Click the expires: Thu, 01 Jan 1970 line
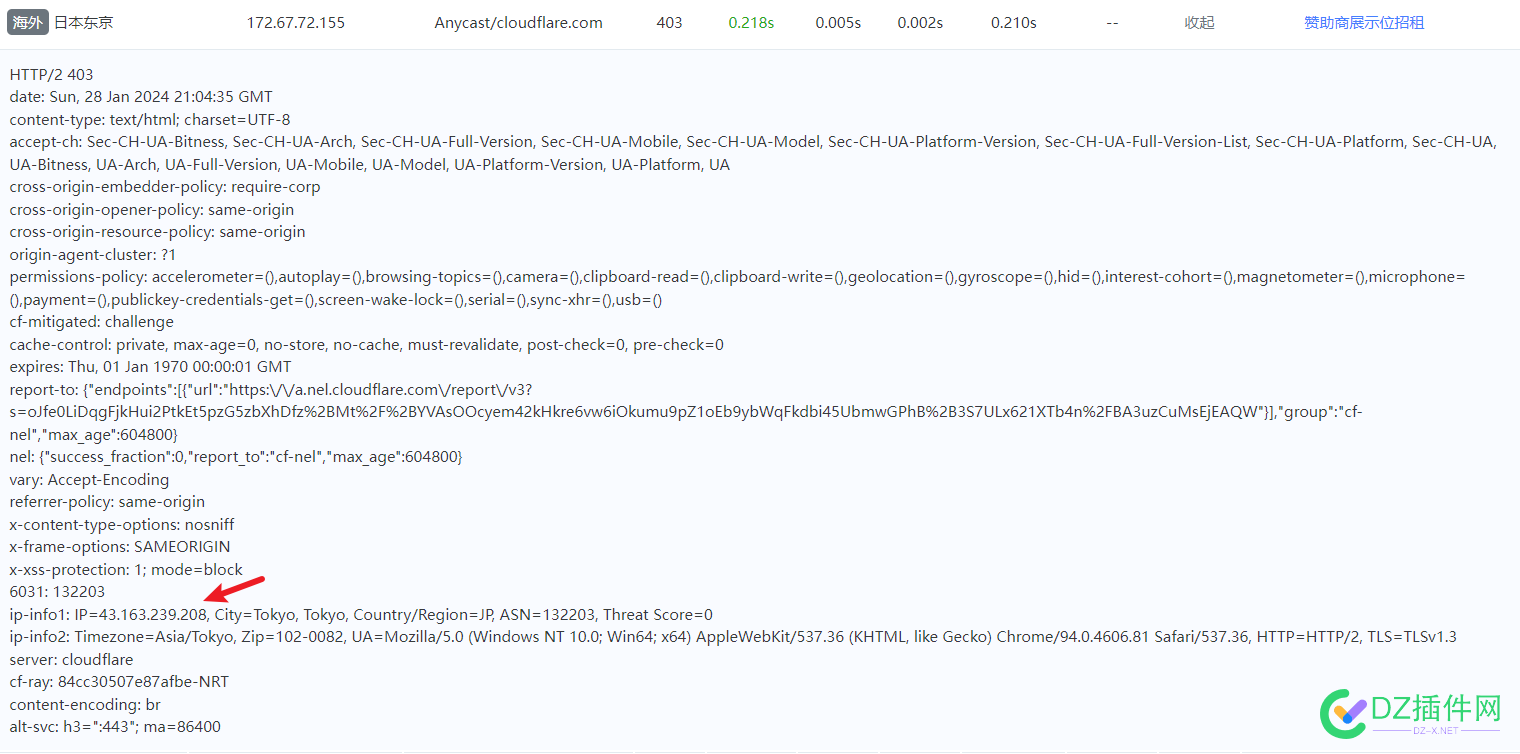 pyautogui.click(x=151, y=367)
